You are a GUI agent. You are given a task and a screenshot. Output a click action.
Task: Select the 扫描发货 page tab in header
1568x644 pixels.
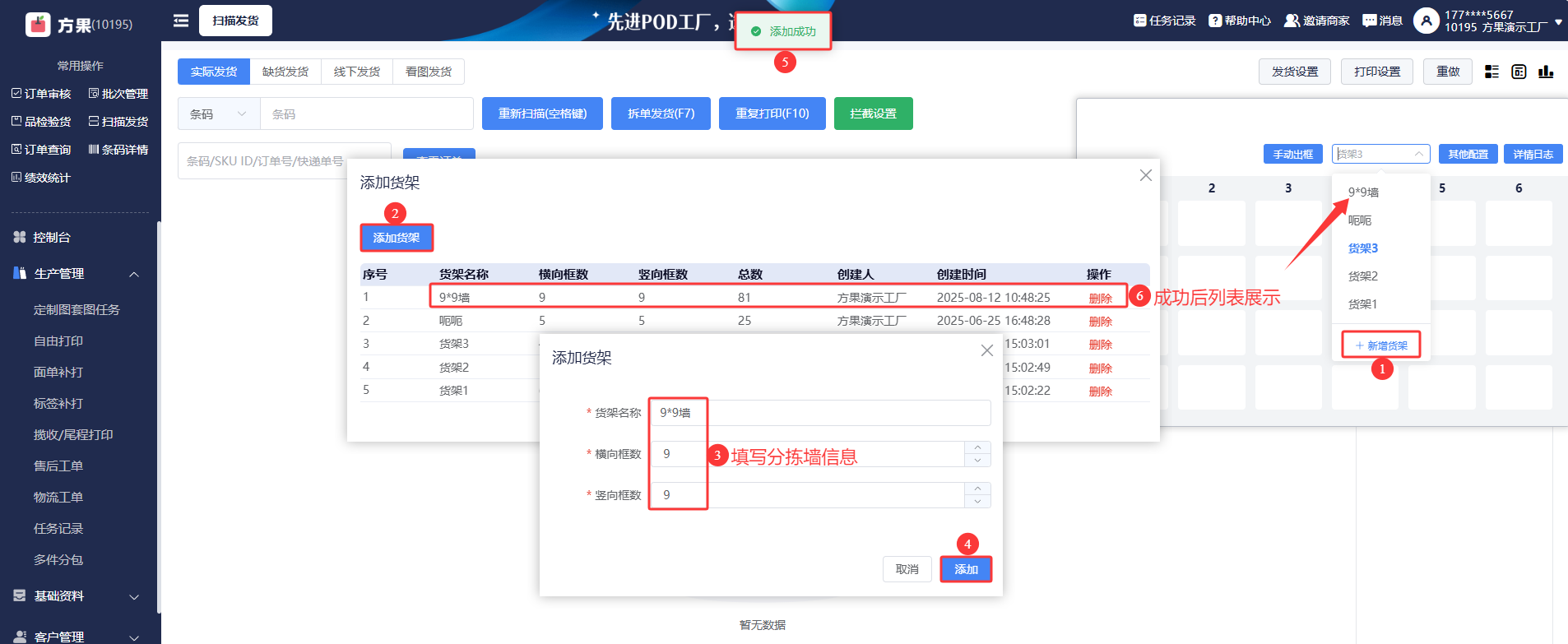pyautogui.click(x=235, y=21)
